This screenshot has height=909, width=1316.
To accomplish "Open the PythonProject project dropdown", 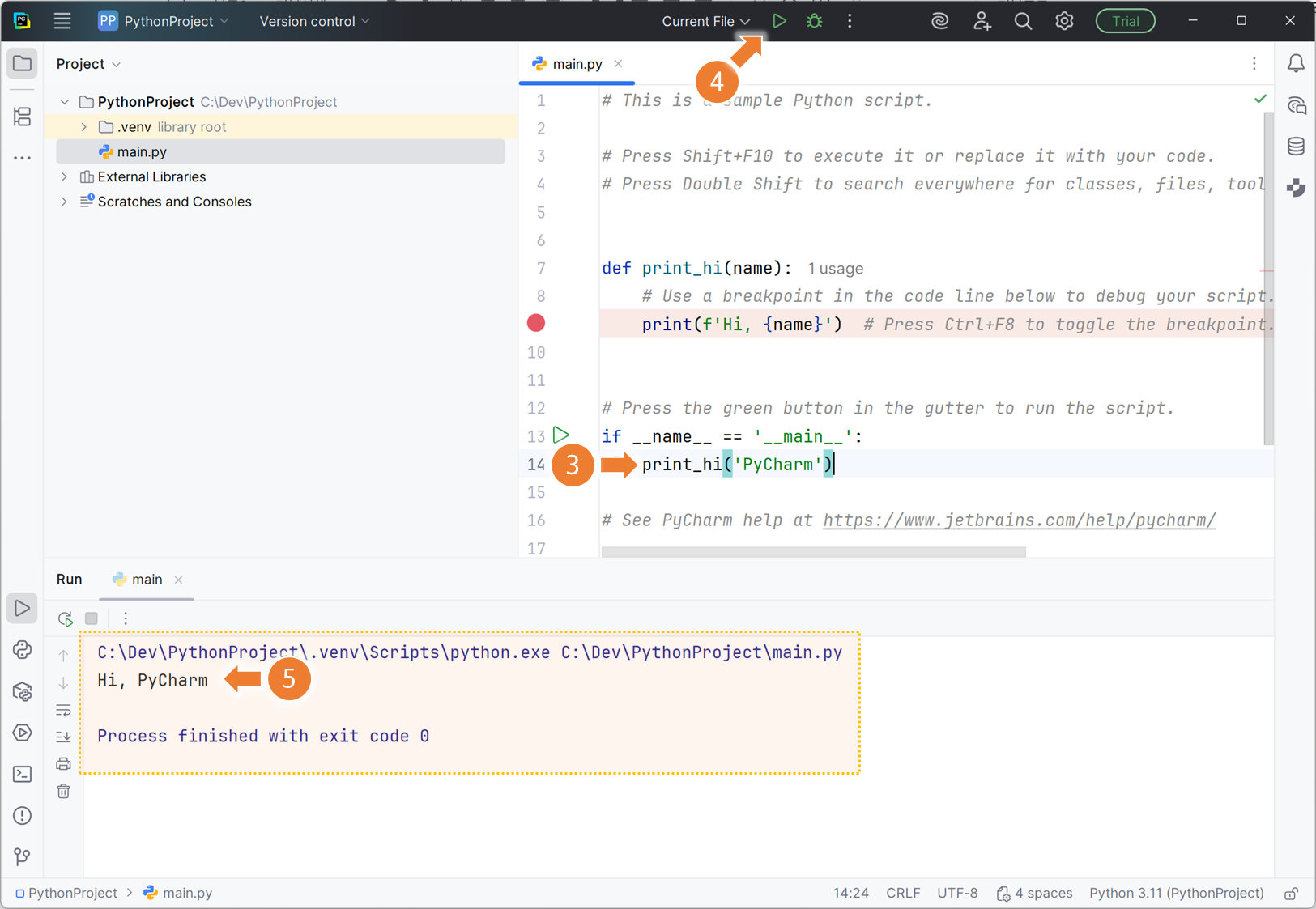I will click(163, 21).
